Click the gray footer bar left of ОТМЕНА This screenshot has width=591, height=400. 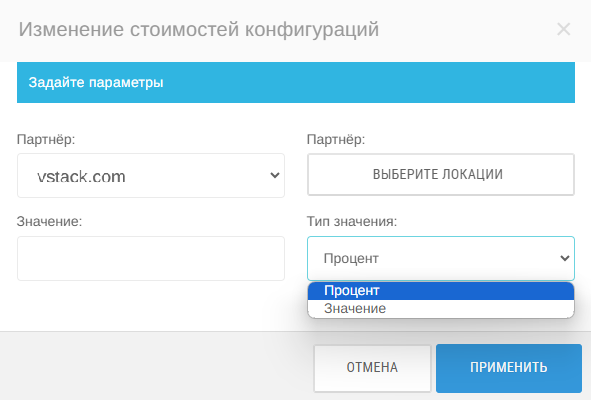(156, 366)
